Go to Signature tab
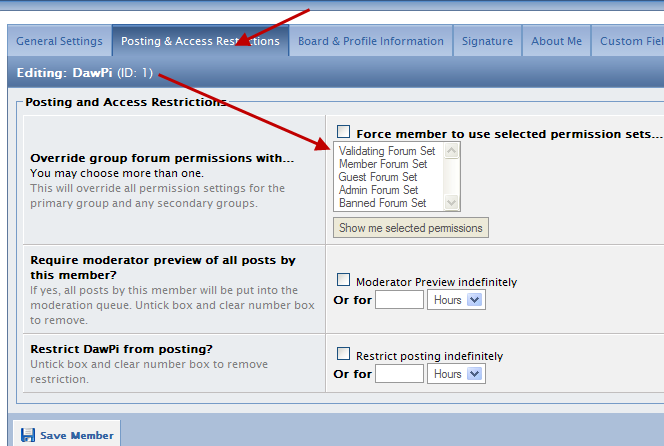 [487, 41]
